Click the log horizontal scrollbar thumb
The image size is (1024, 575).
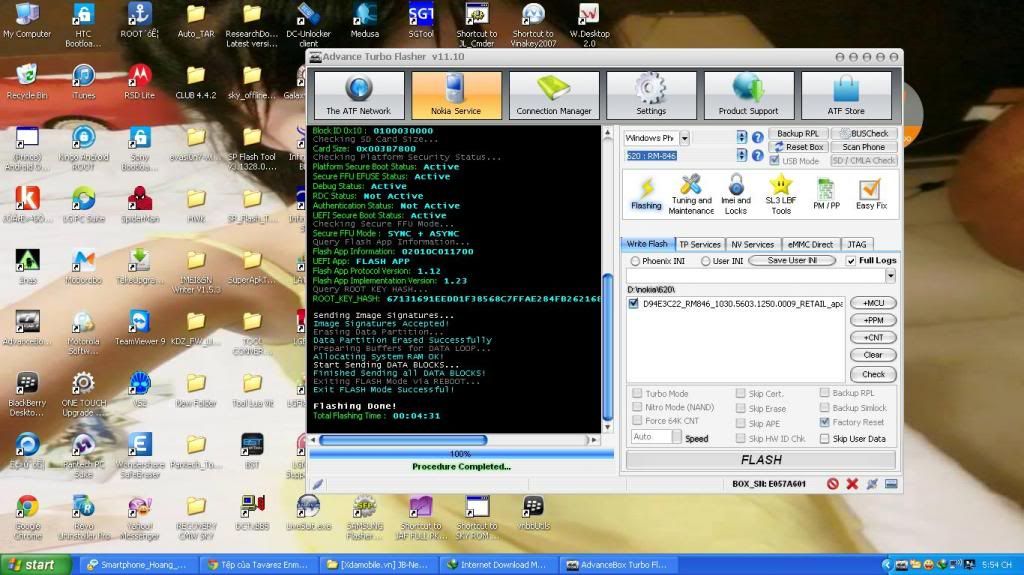[403, 440]
